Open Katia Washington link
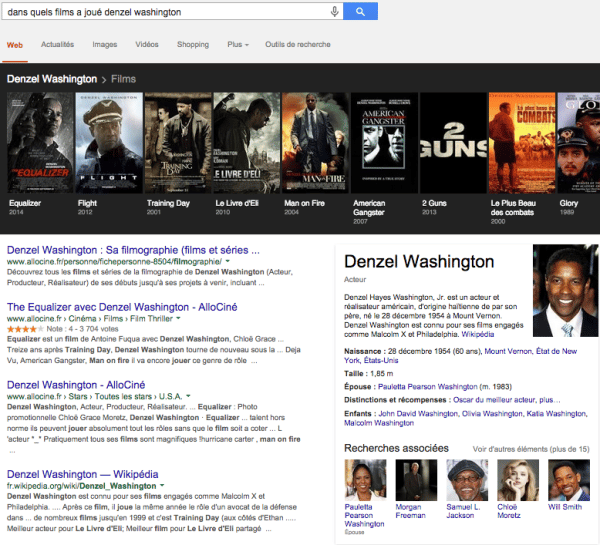600x545 pixels. click(556, 414)
